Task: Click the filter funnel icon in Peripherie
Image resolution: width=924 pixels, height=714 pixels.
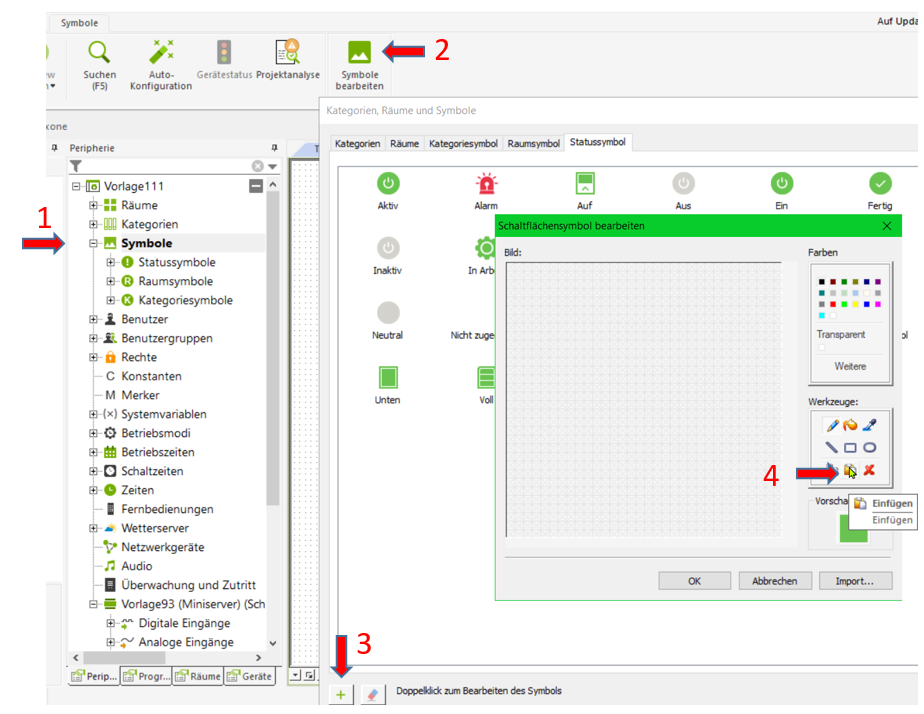Action: click(x=76, y=166)
